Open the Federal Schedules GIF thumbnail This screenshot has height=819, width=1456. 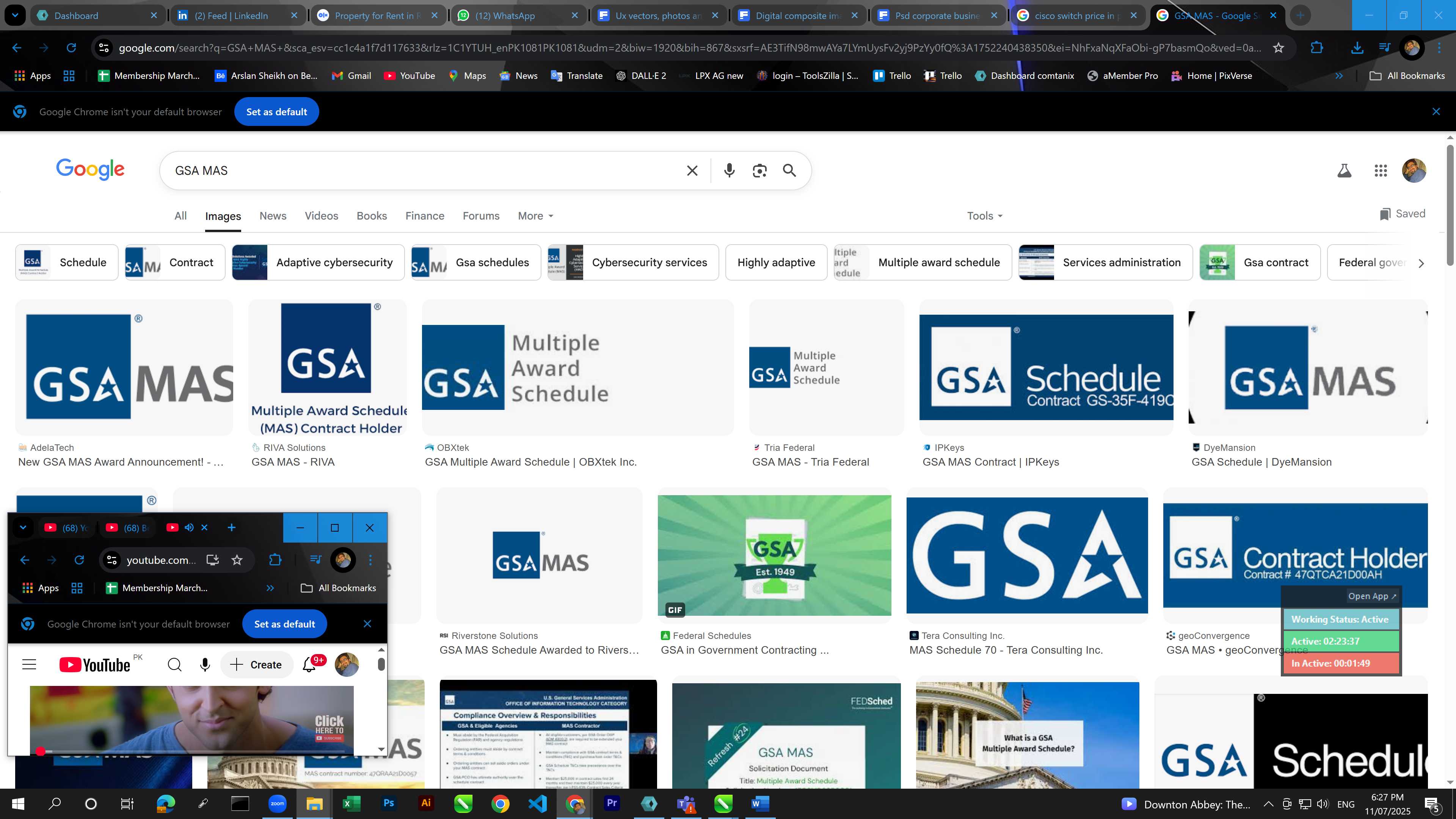[x=774, y=555]
